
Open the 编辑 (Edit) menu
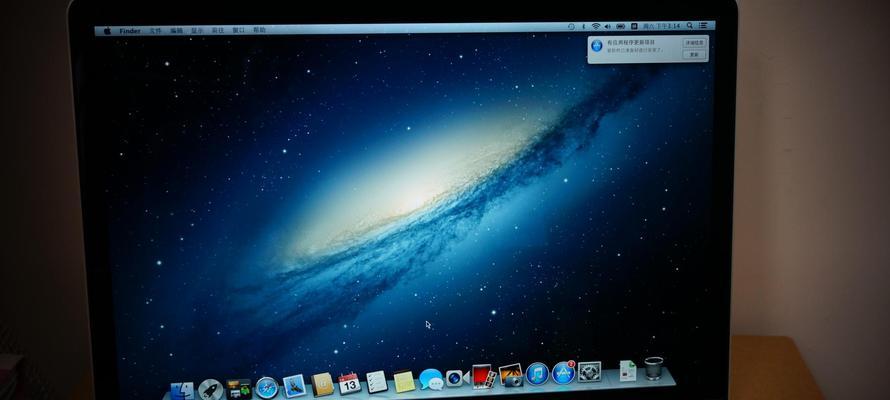point(177,30)
